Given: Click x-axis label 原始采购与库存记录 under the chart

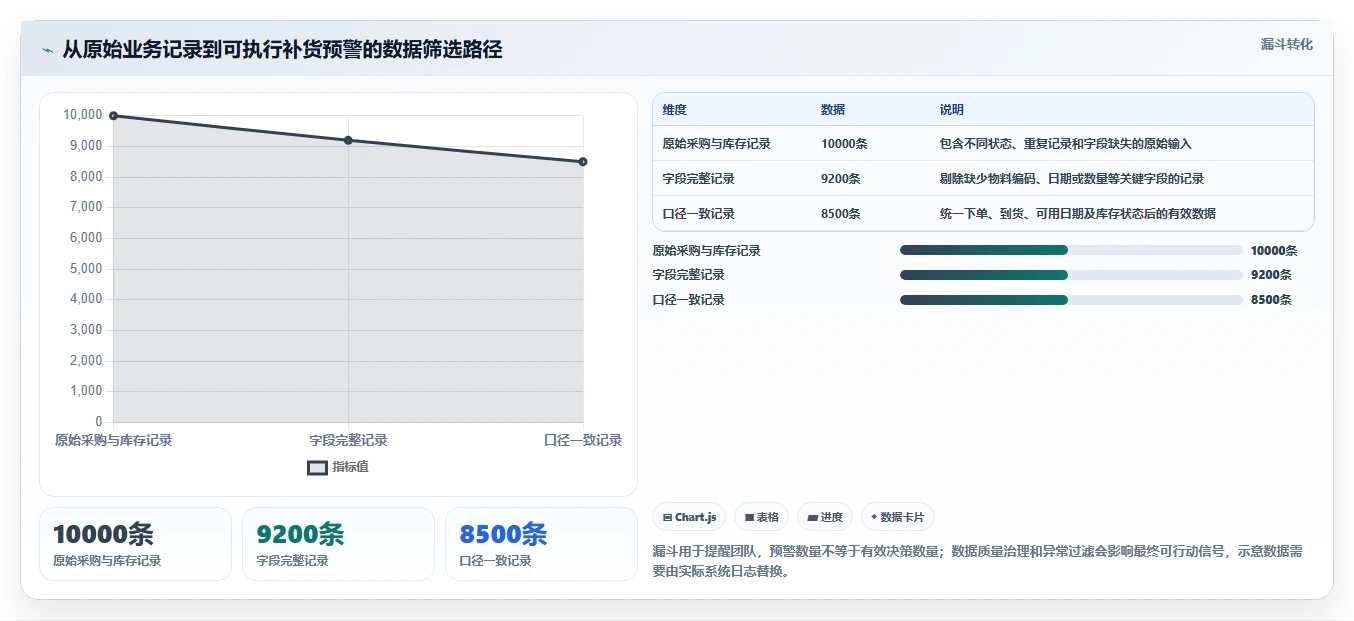Looking at the screenshot, I should 113,440.
